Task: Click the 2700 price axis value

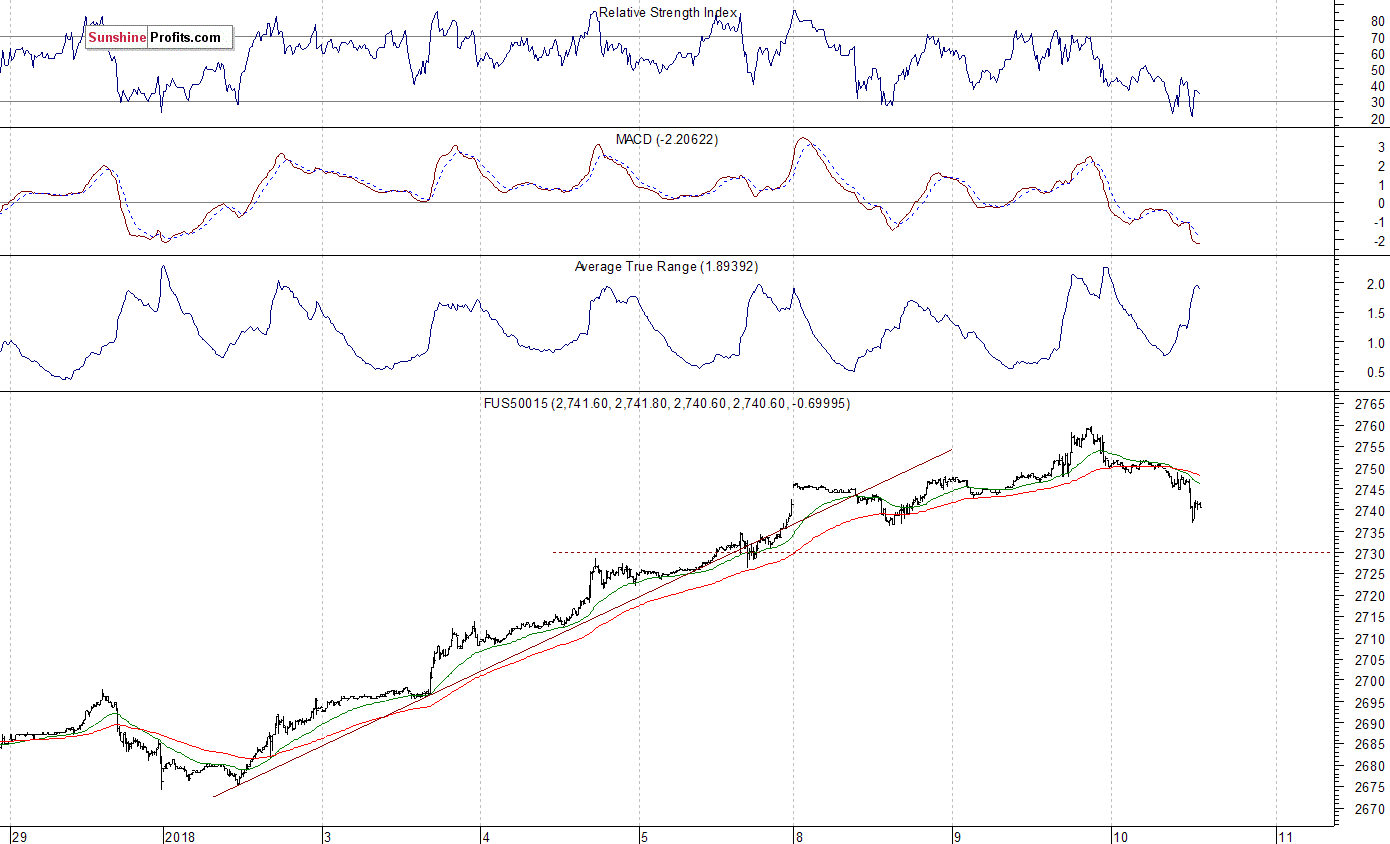Action: pos(1369,682)
